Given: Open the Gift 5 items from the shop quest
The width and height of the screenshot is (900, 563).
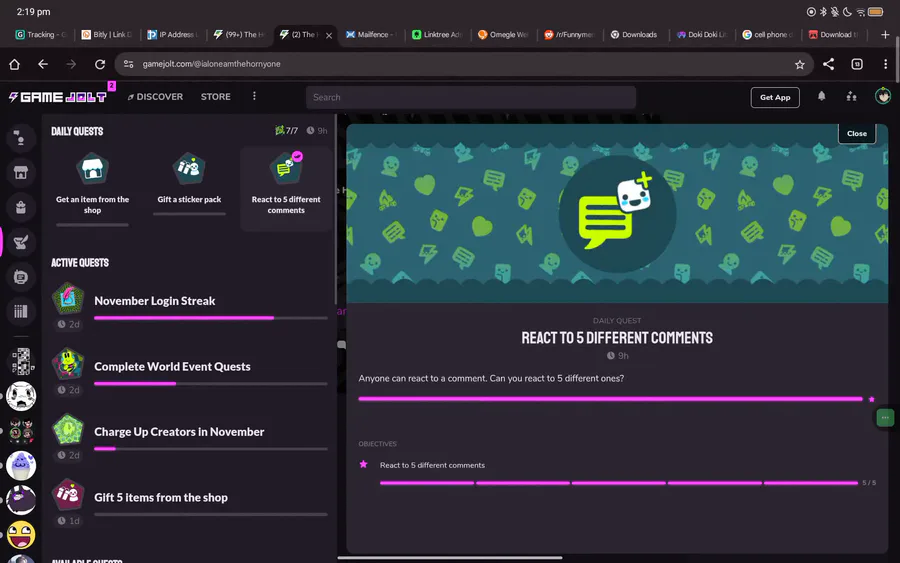Looking at the screenshot, I should (x=190, y=504).
